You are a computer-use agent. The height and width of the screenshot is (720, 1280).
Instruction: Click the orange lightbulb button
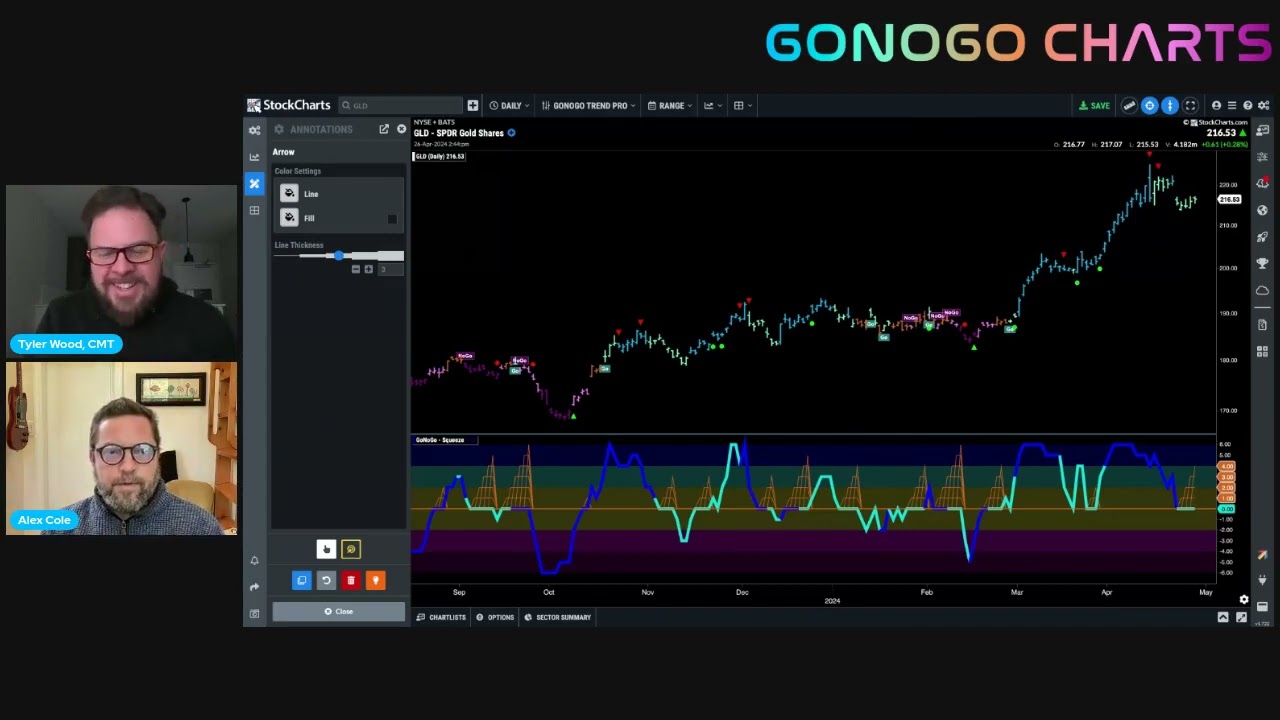pos(375,580)
